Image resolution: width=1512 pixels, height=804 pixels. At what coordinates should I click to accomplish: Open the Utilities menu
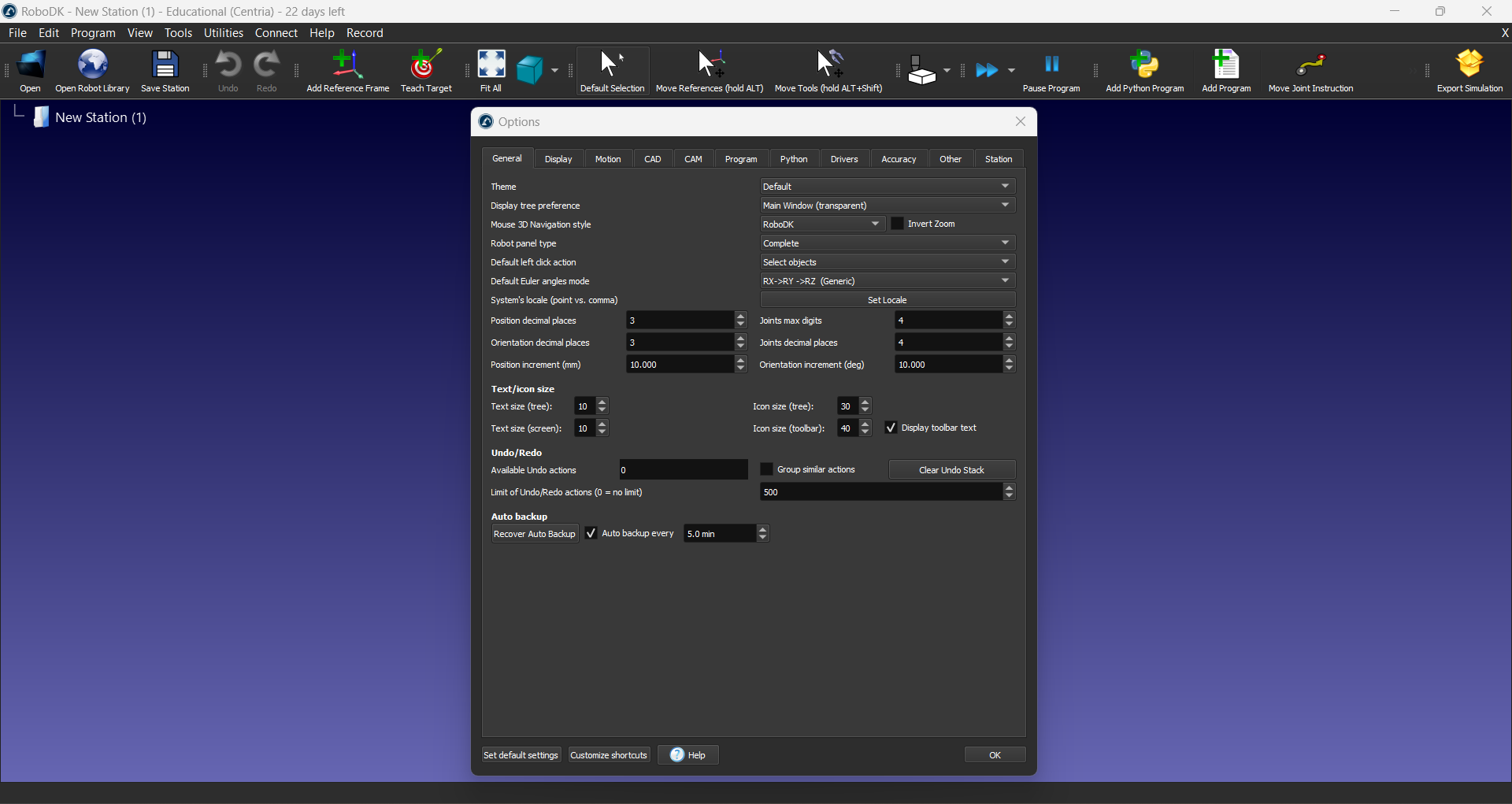click(x=224, y=33)
